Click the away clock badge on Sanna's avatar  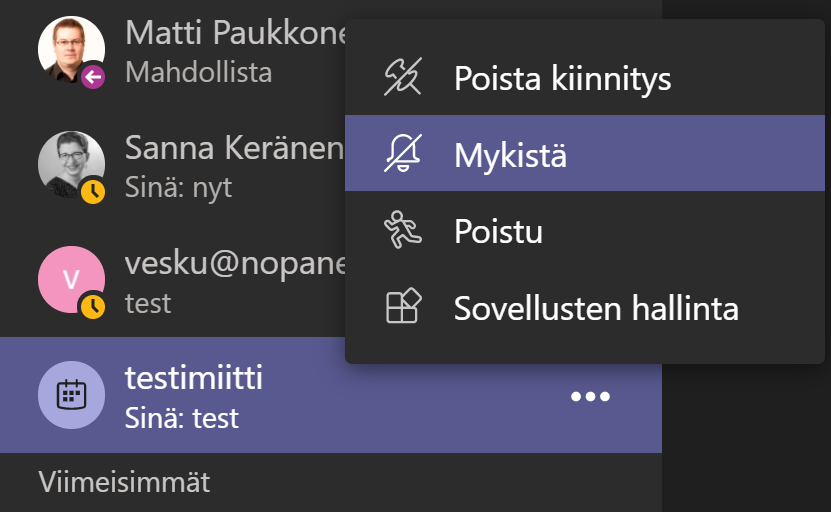pyautogui.click(x=93, y=191)
